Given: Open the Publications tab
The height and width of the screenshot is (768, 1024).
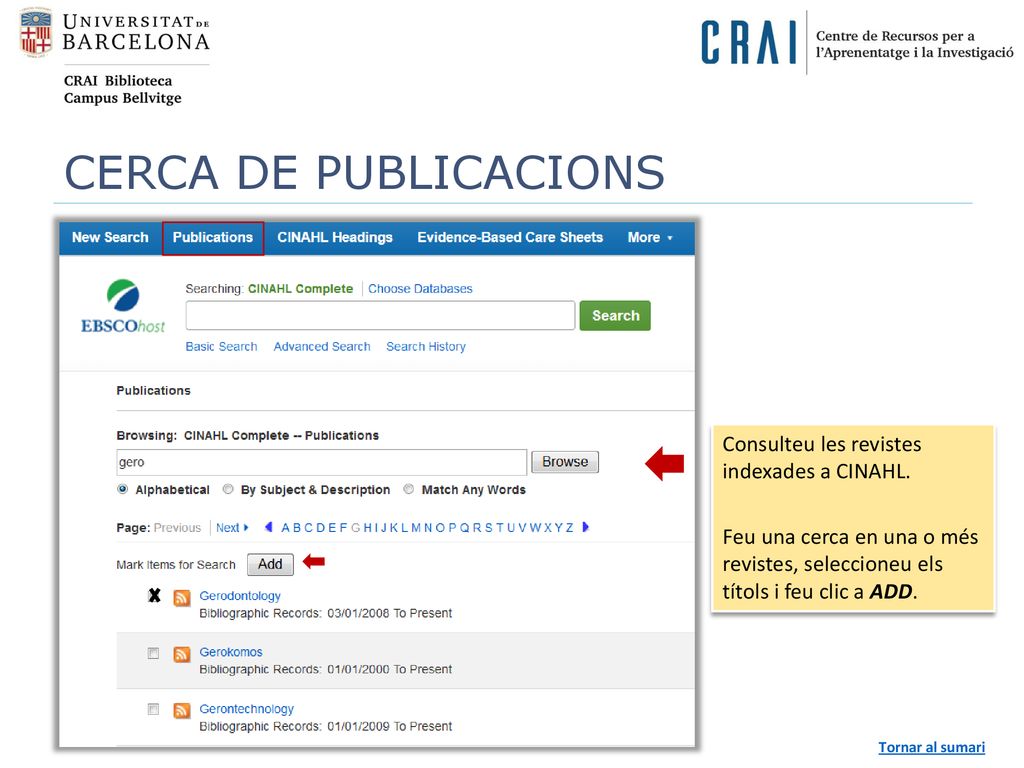Looking at the screenshot, I should pyautogui.click(x=213, y=238).
